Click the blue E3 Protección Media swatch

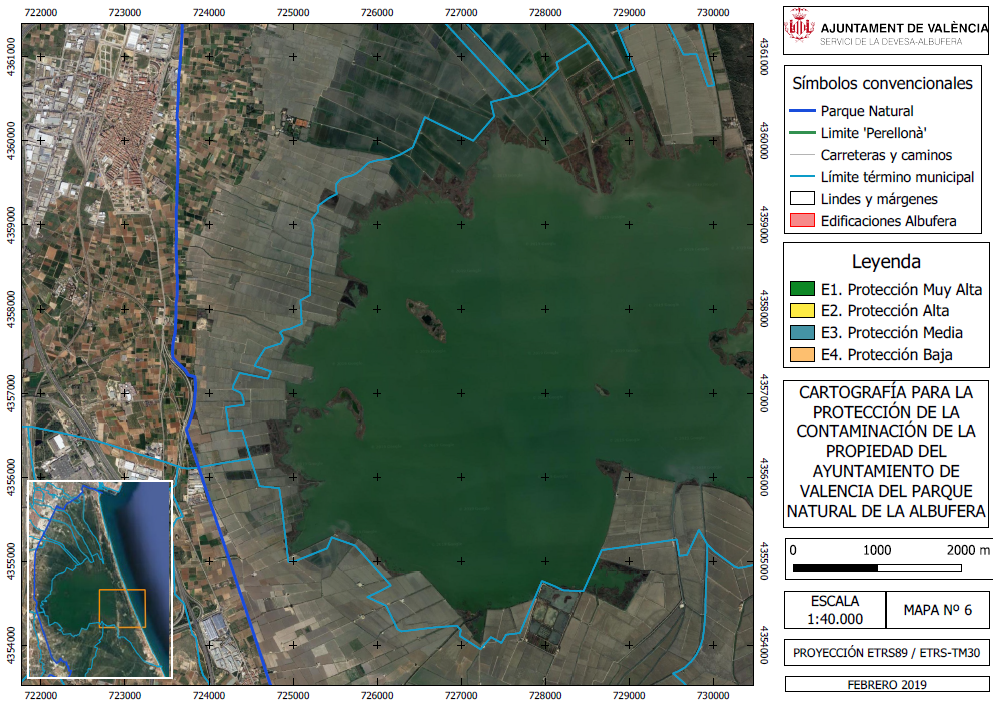[x=802, y=332]
